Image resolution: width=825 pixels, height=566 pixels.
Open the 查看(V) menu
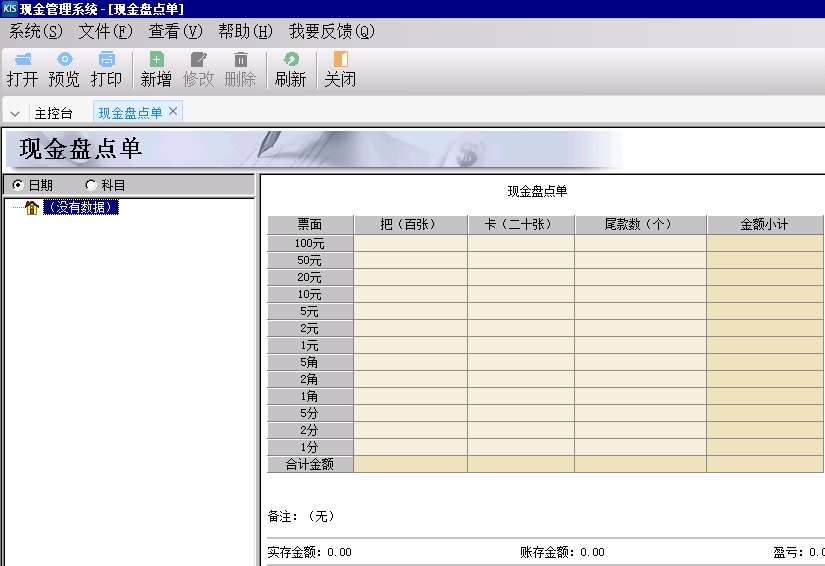(x=175, y=32)
